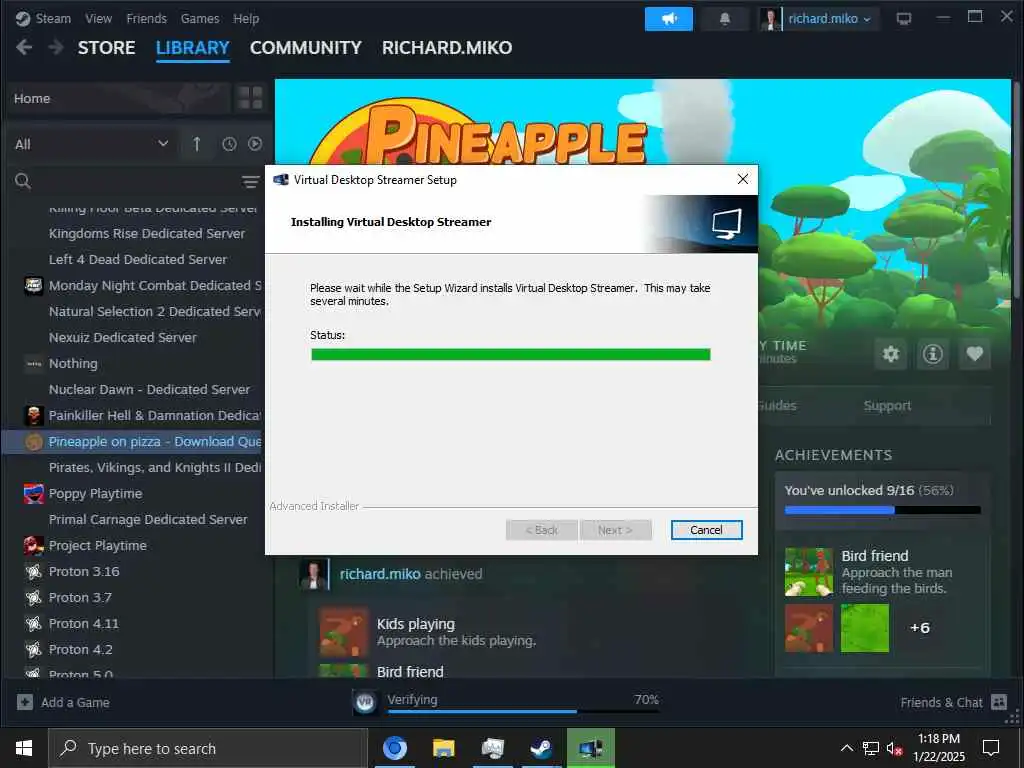Click the Bird friend achievement thumbnail
This screenshot has height=768, width=1024.
[808, 572]
